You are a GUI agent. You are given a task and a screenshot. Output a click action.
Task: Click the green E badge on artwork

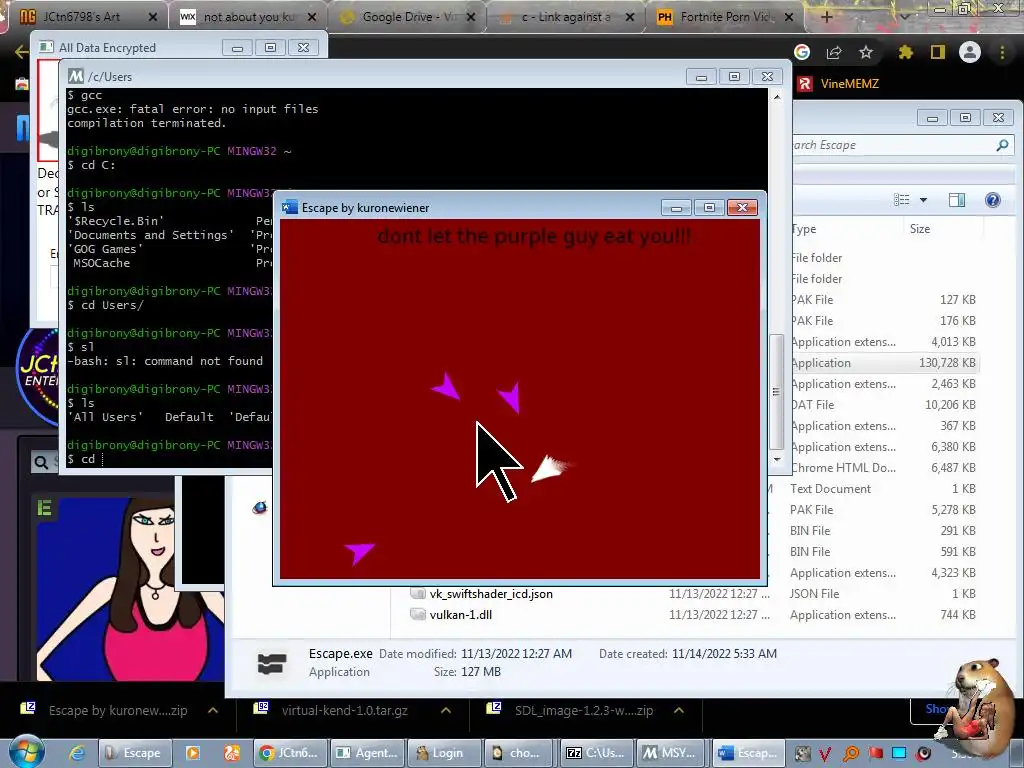point(44,507)
